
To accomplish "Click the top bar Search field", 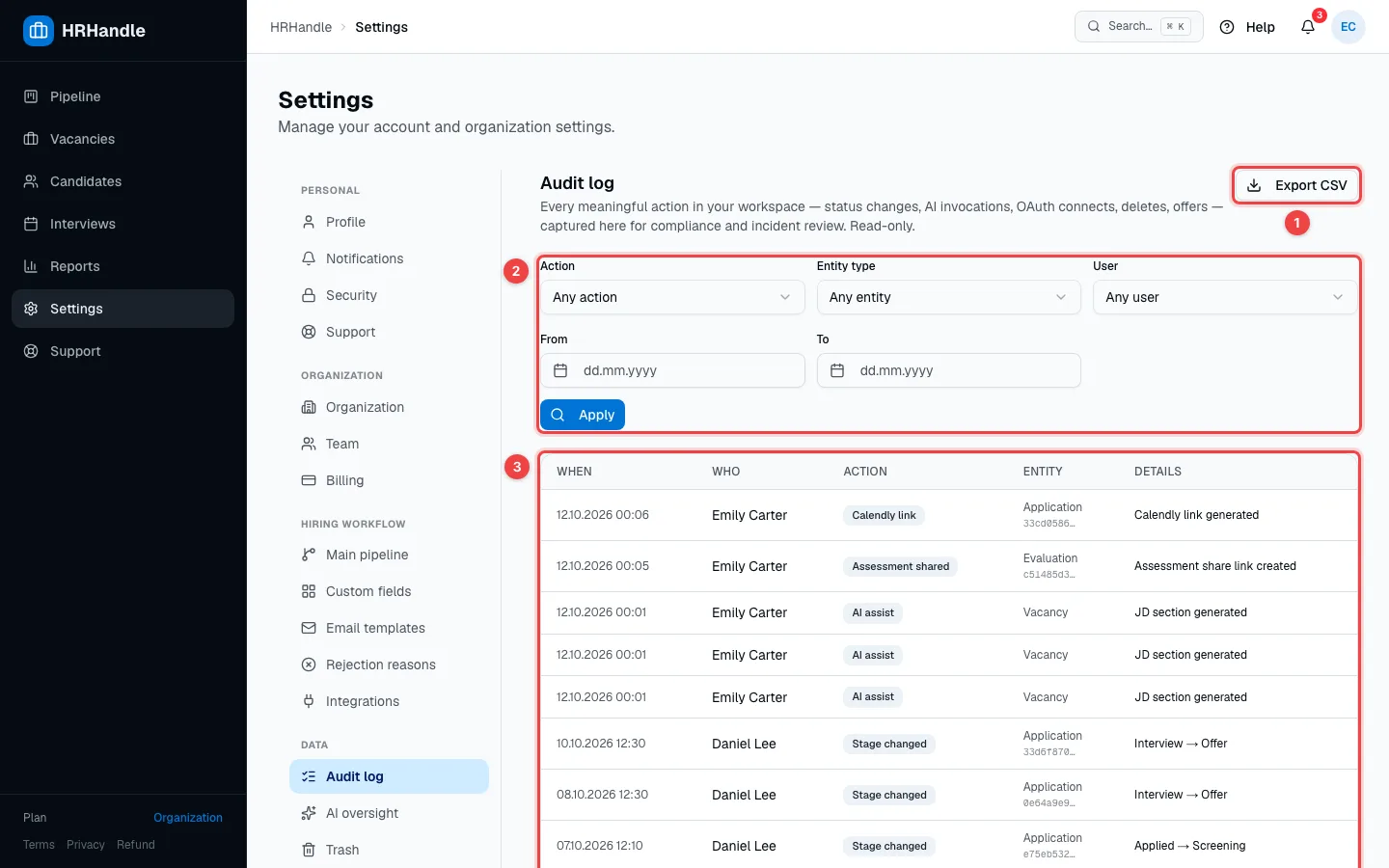I will tap(1138, 27).
